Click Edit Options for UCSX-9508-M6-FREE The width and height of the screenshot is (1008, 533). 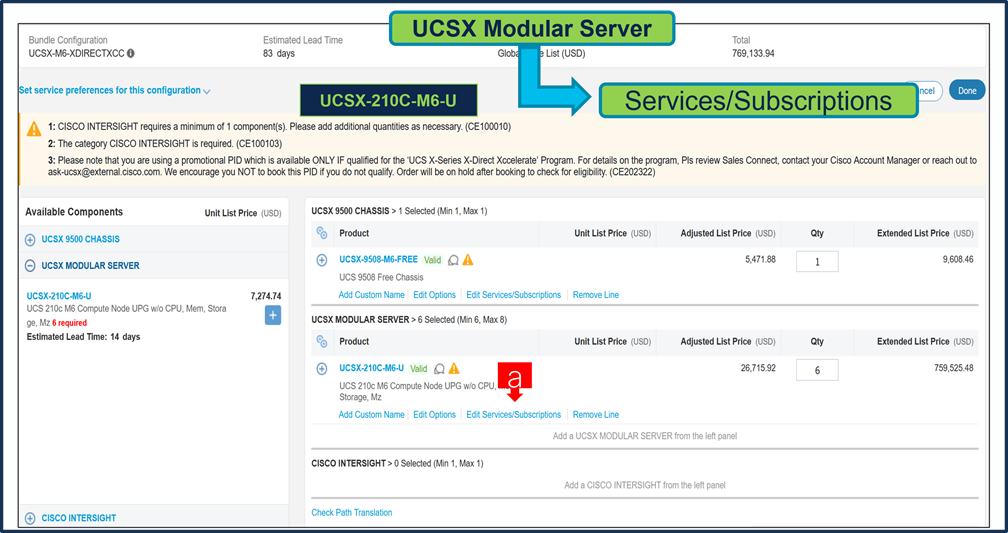coord(435,295)
